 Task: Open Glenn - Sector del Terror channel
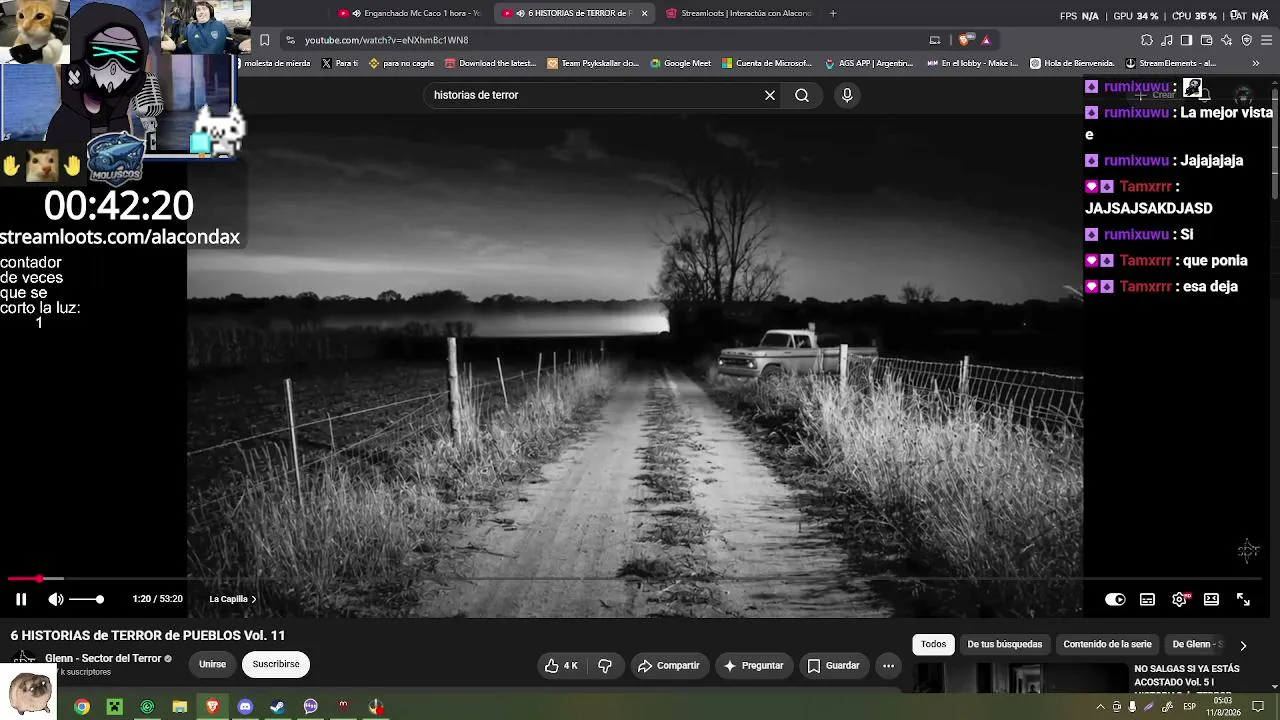pyautogui.click(x=103, y=658)
